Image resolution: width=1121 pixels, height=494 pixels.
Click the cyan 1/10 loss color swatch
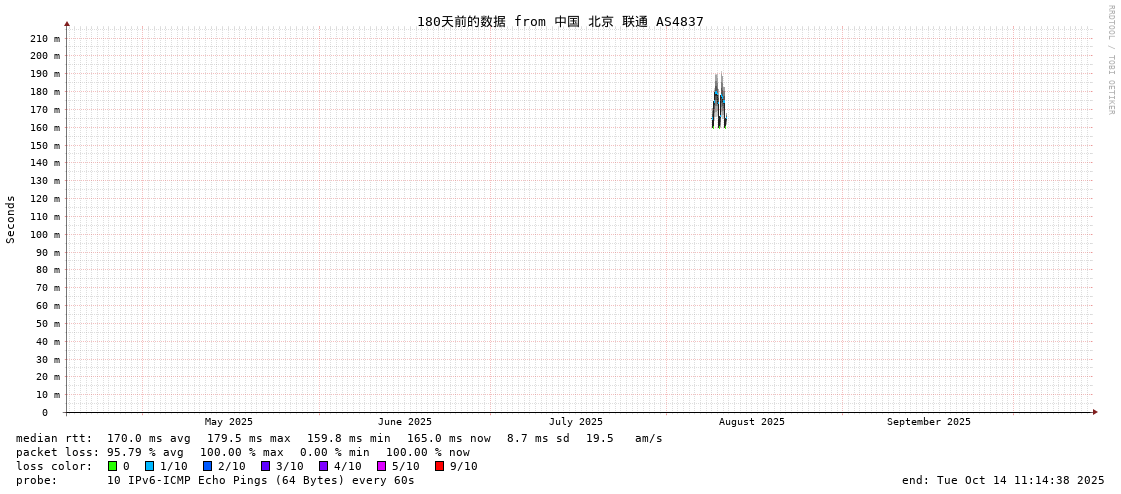point(150,466)
